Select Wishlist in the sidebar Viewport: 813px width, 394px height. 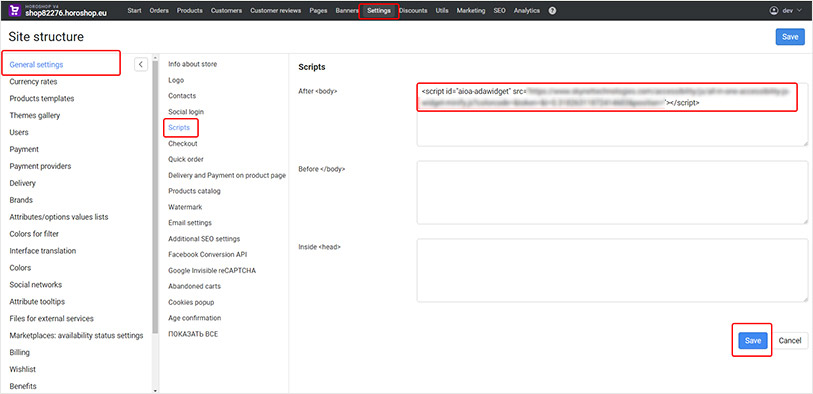pyautogui.click(x=22, y=370)
